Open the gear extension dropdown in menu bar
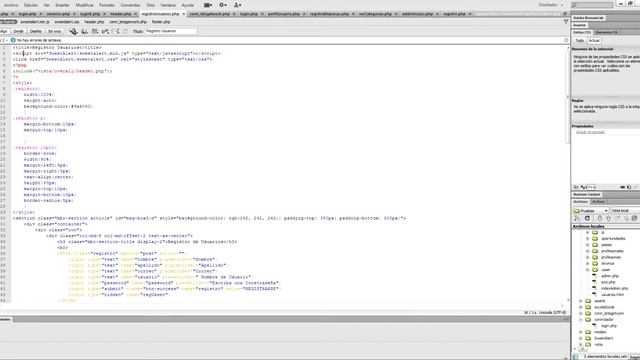The height and width of the screenshot is (360, 640). pos(222,5)
